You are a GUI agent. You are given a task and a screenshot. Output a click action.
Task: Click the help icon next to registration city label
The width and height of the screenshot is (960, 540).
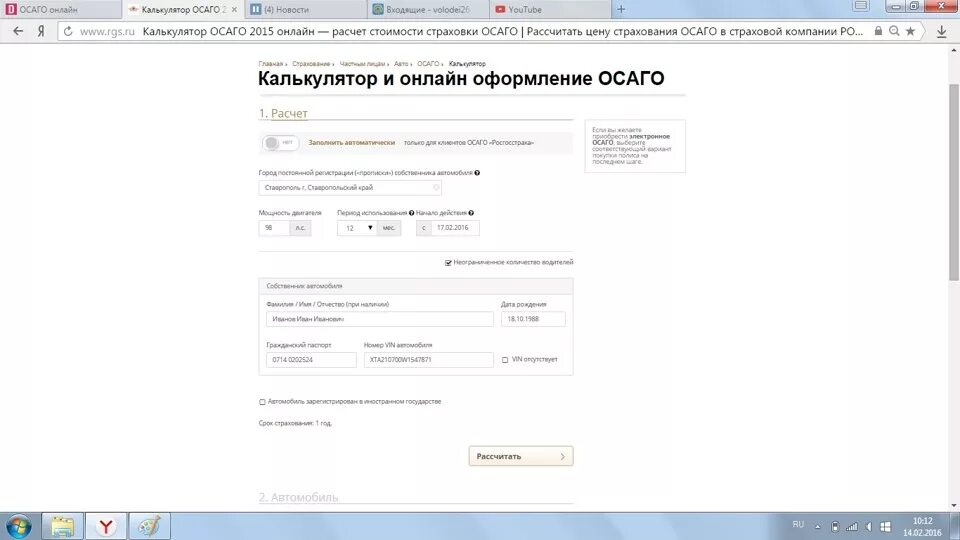point(477,173)
